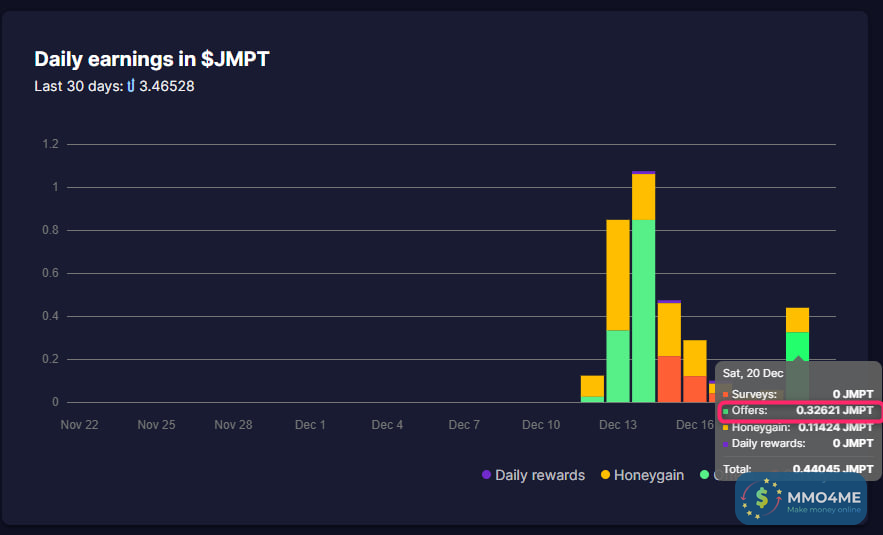
Task: Click the Nov 22 axis date label
Action: [79, 425]
